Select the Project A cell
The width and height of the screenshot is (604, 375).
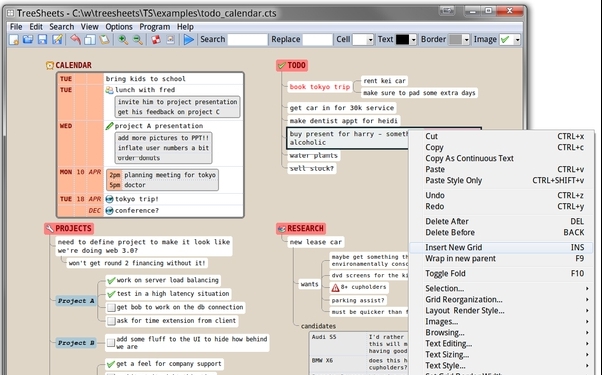coord(76,301)
